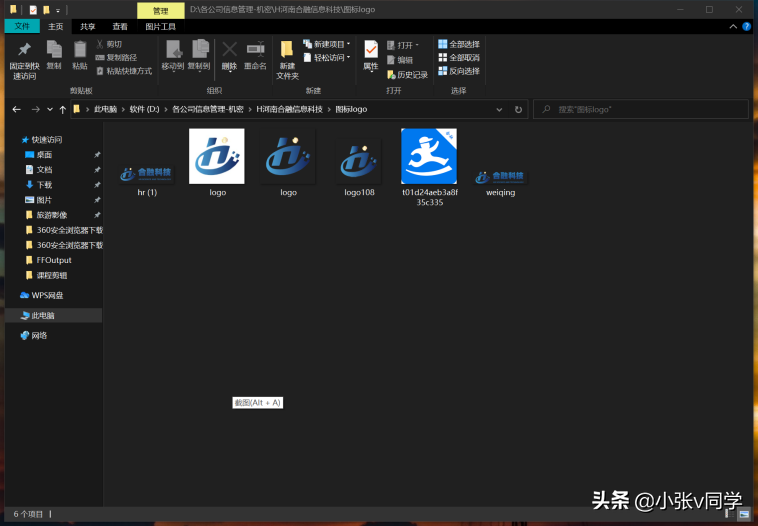Select the logo108 image thumbnail
The image size is (758, 526).
click(x=359, y=161)
